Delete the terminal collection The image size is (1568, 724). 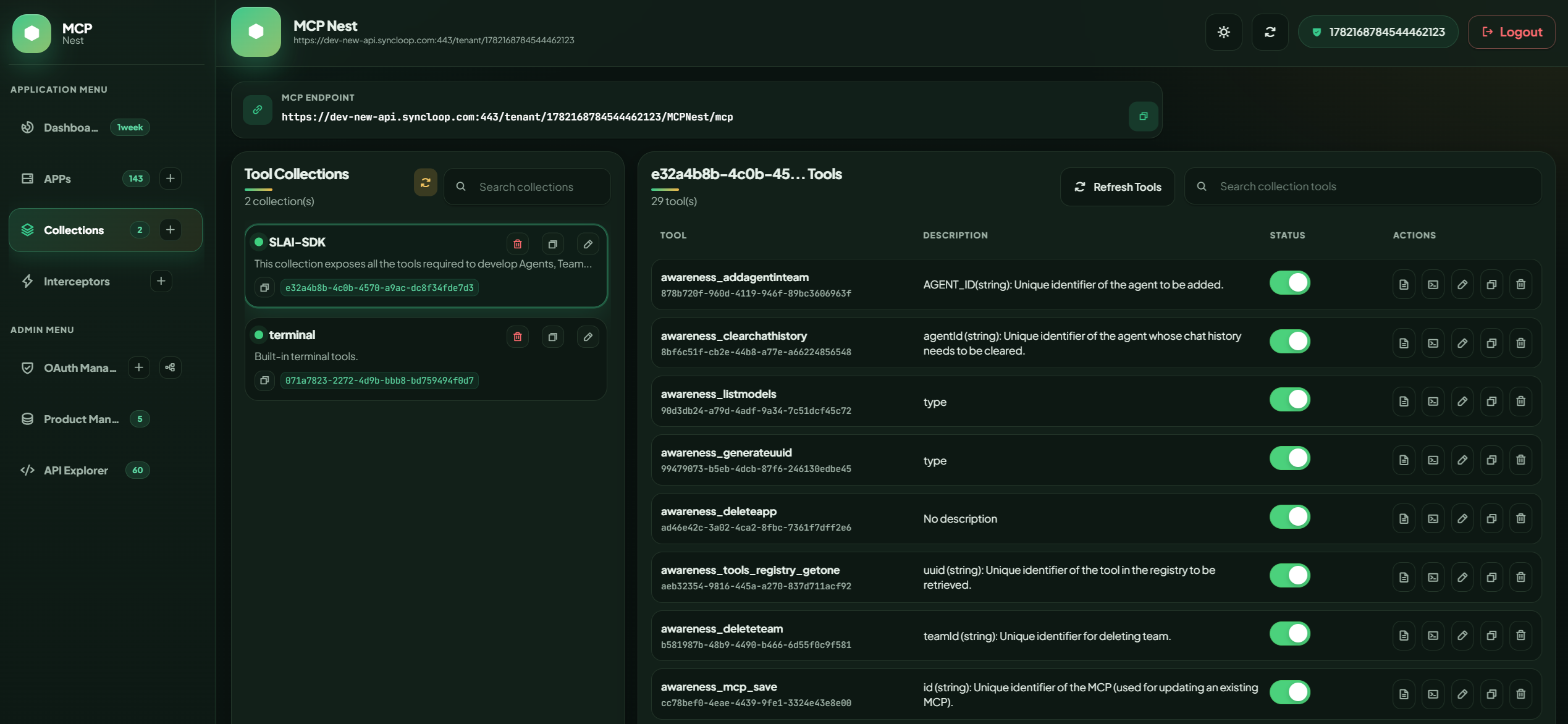pos(517,337)
